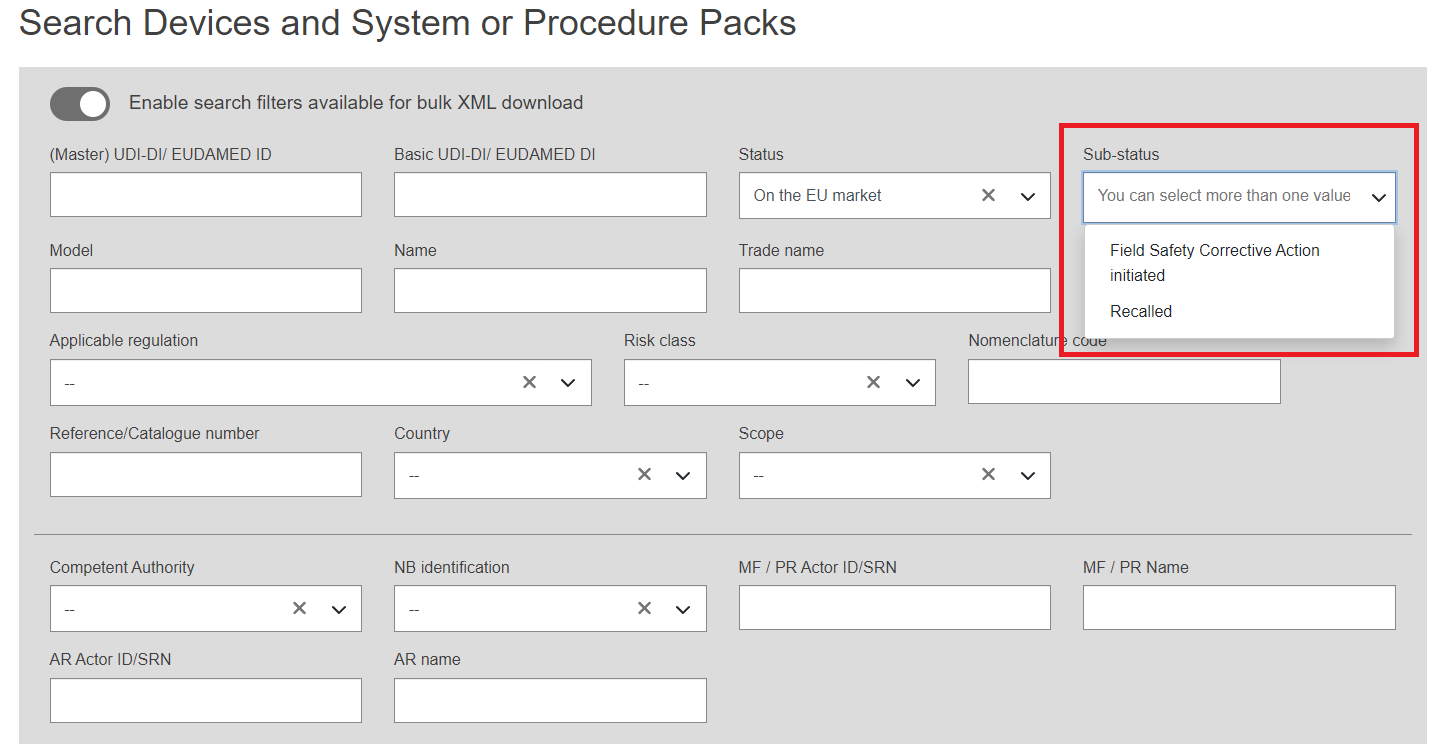
Task: Focus the AR name text field
Action: pyautogui.click(x=550, y=700)
